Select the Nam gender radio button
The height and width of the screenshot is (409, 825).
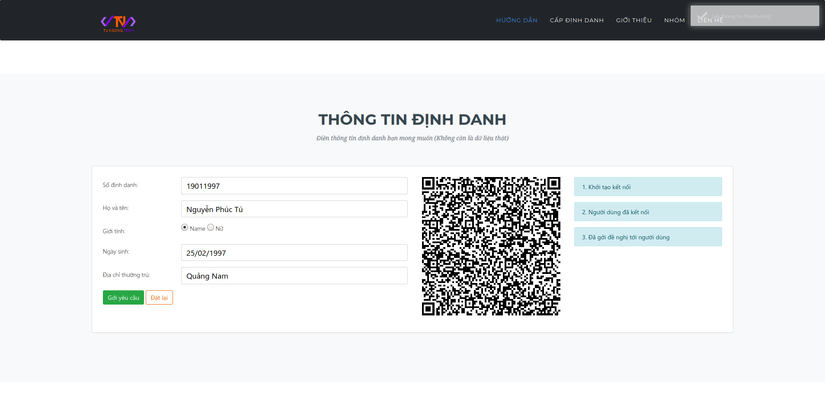185,228
